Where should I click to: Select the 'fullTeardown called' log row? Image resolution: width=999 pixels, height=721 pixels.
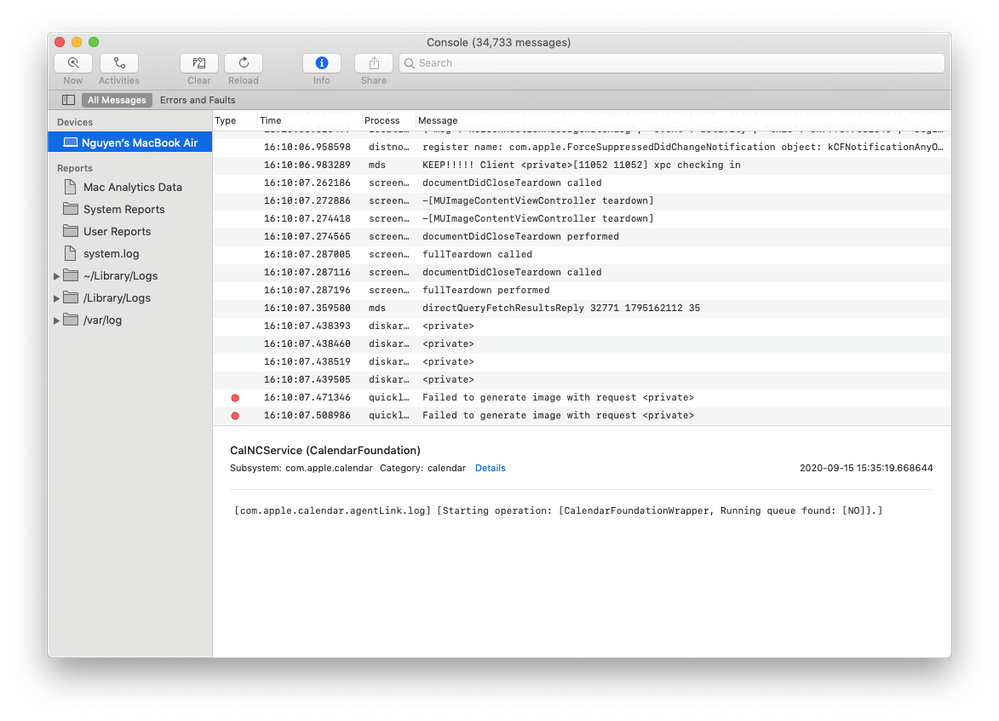[582, 254]
